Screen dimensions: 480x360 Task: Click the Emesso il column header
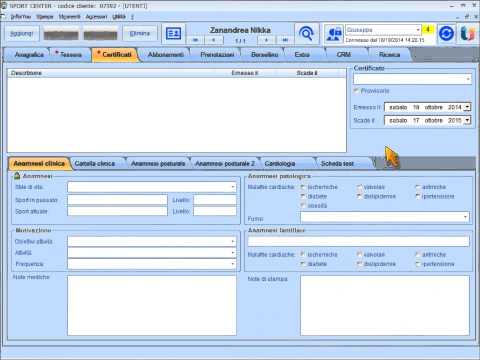coord(245,73)
